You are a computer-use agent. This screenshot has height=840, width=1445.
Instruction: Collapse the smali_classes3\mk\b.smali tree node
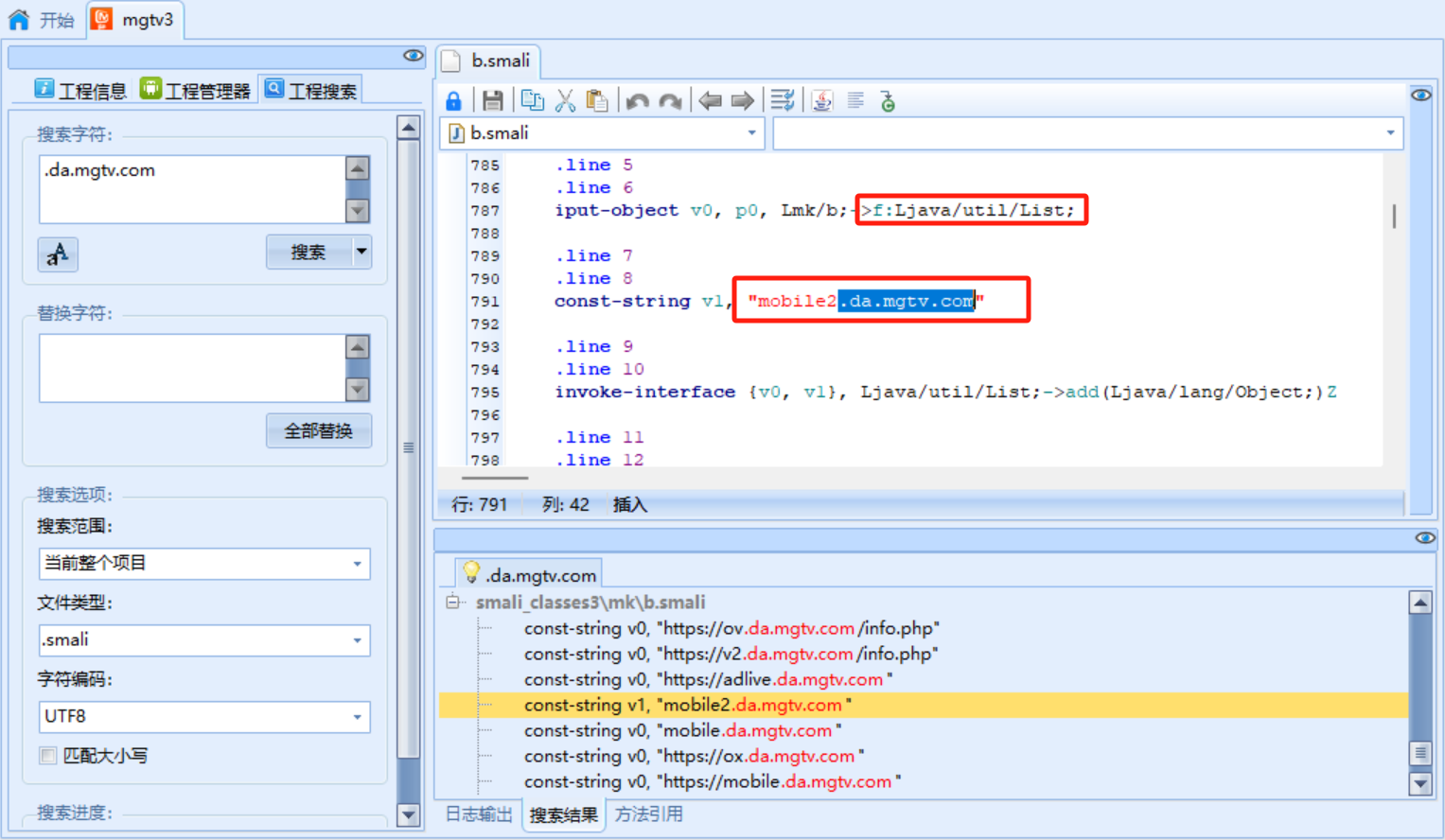pyautogui.click(x=452, y=602)
